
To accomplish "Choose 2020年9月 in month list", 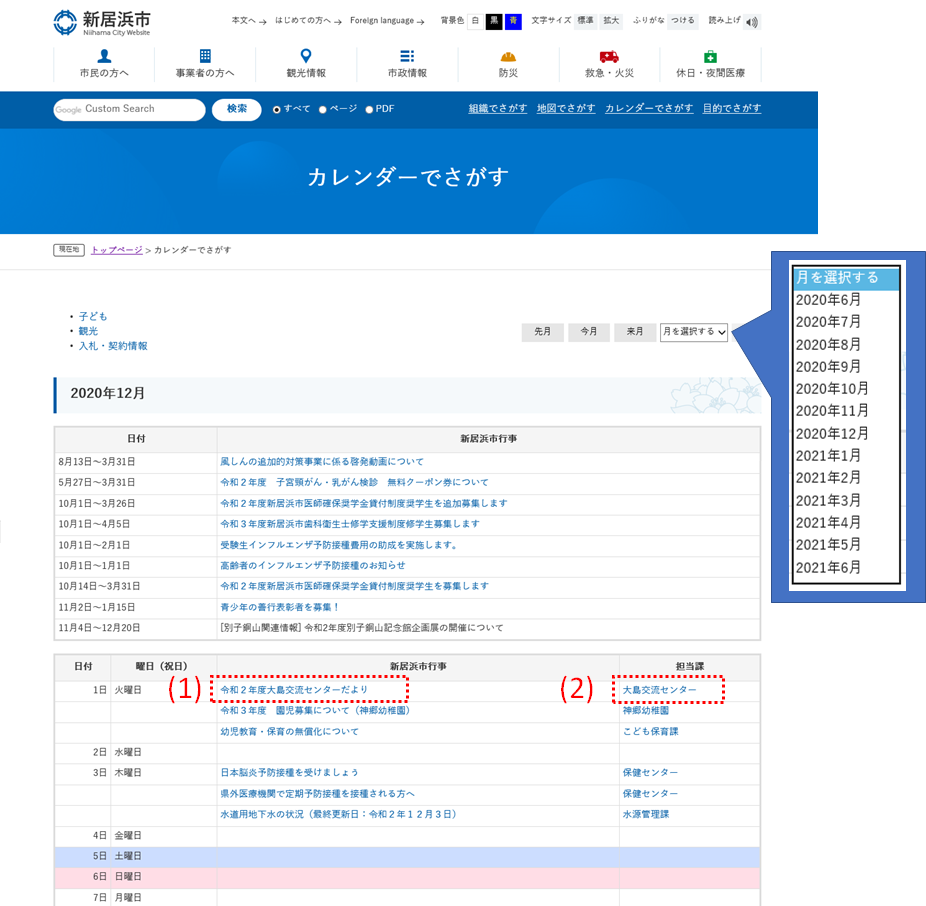I will coord(829,367).
